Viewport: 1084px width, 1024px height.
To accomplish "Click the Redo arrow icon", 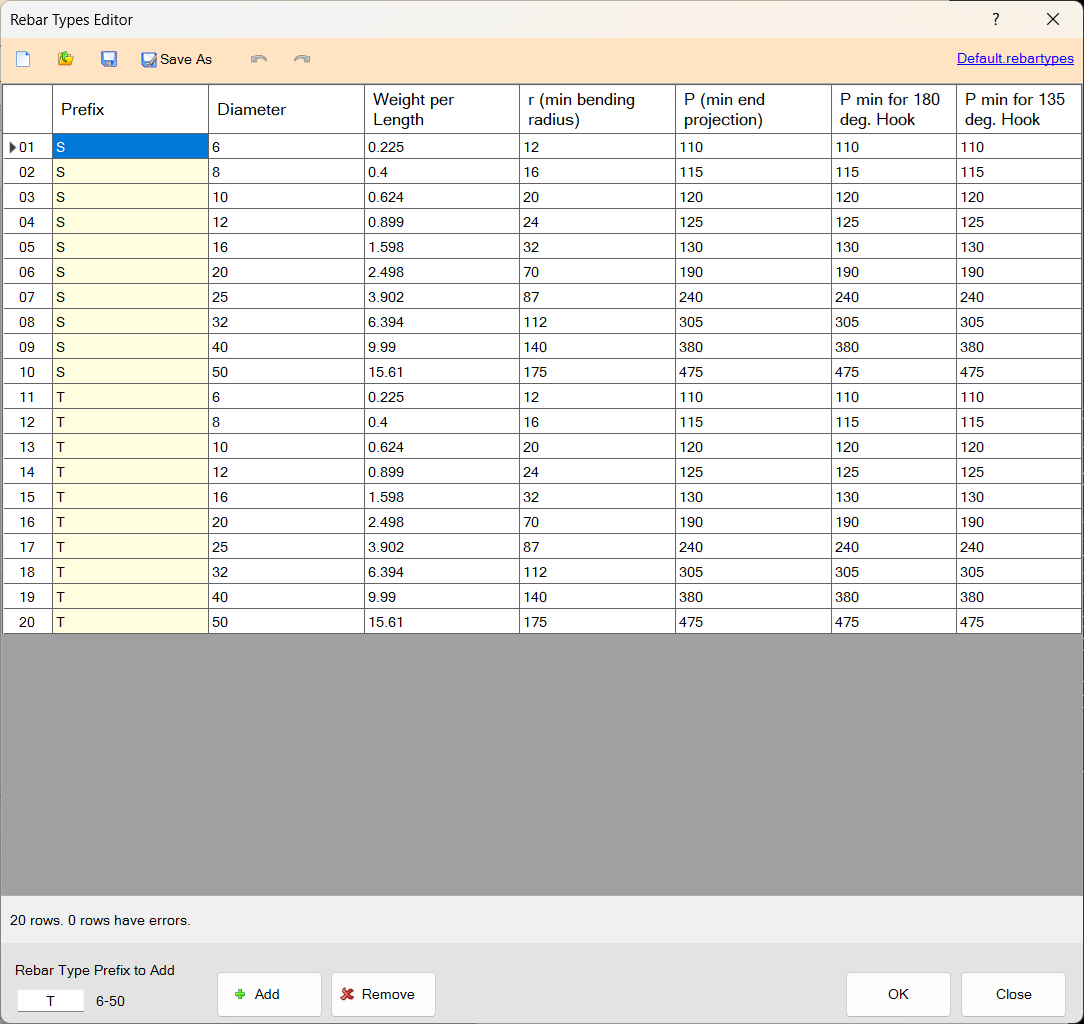I will coord(302,59).
